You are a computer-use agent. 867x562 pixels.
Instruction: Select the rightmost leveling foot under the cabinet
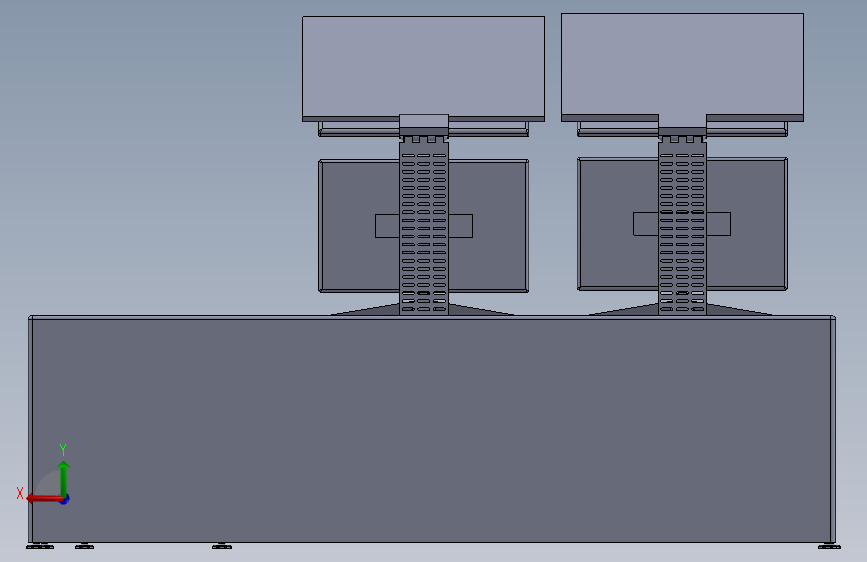[x=829, y=547]
